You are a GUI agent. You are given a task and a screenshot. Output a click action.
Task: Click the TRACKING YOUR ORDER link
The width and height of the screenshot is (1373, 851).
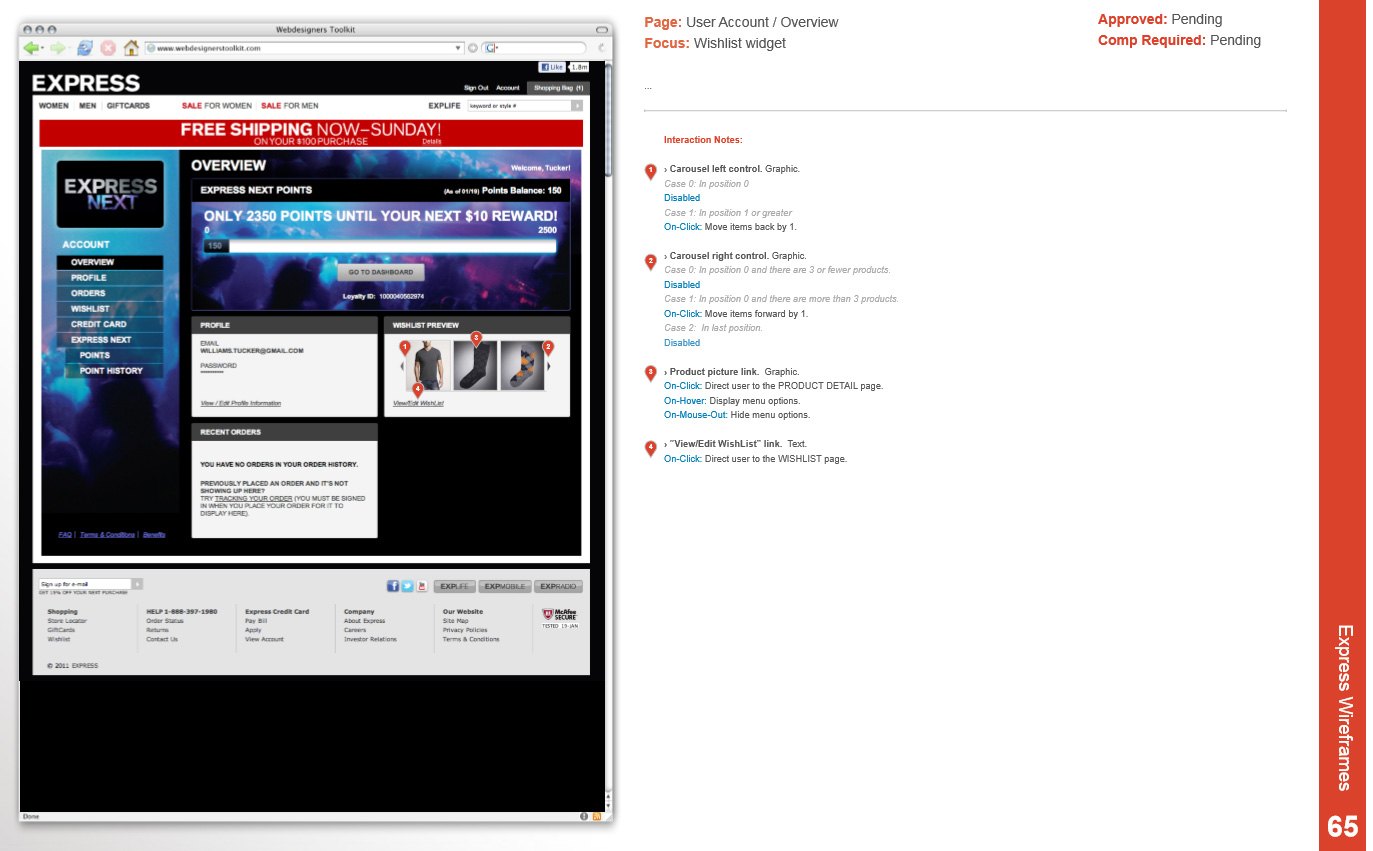click(x=254, y=498)
